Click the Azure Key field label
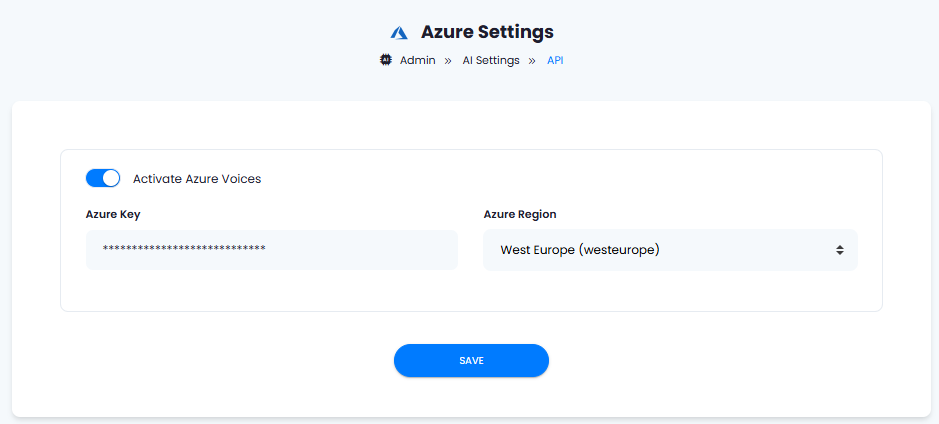 113,214
